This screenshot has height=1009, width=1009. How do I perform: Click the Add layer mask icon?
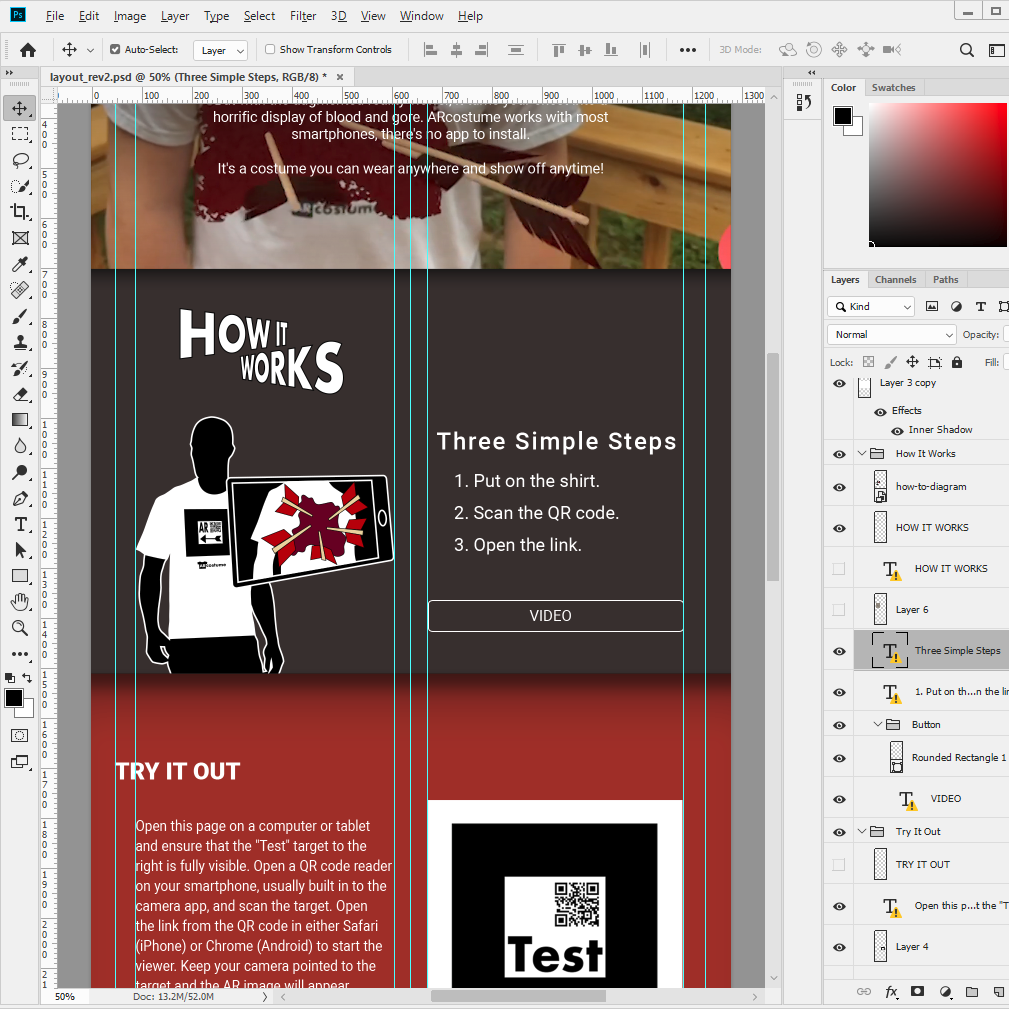point(918,992)
